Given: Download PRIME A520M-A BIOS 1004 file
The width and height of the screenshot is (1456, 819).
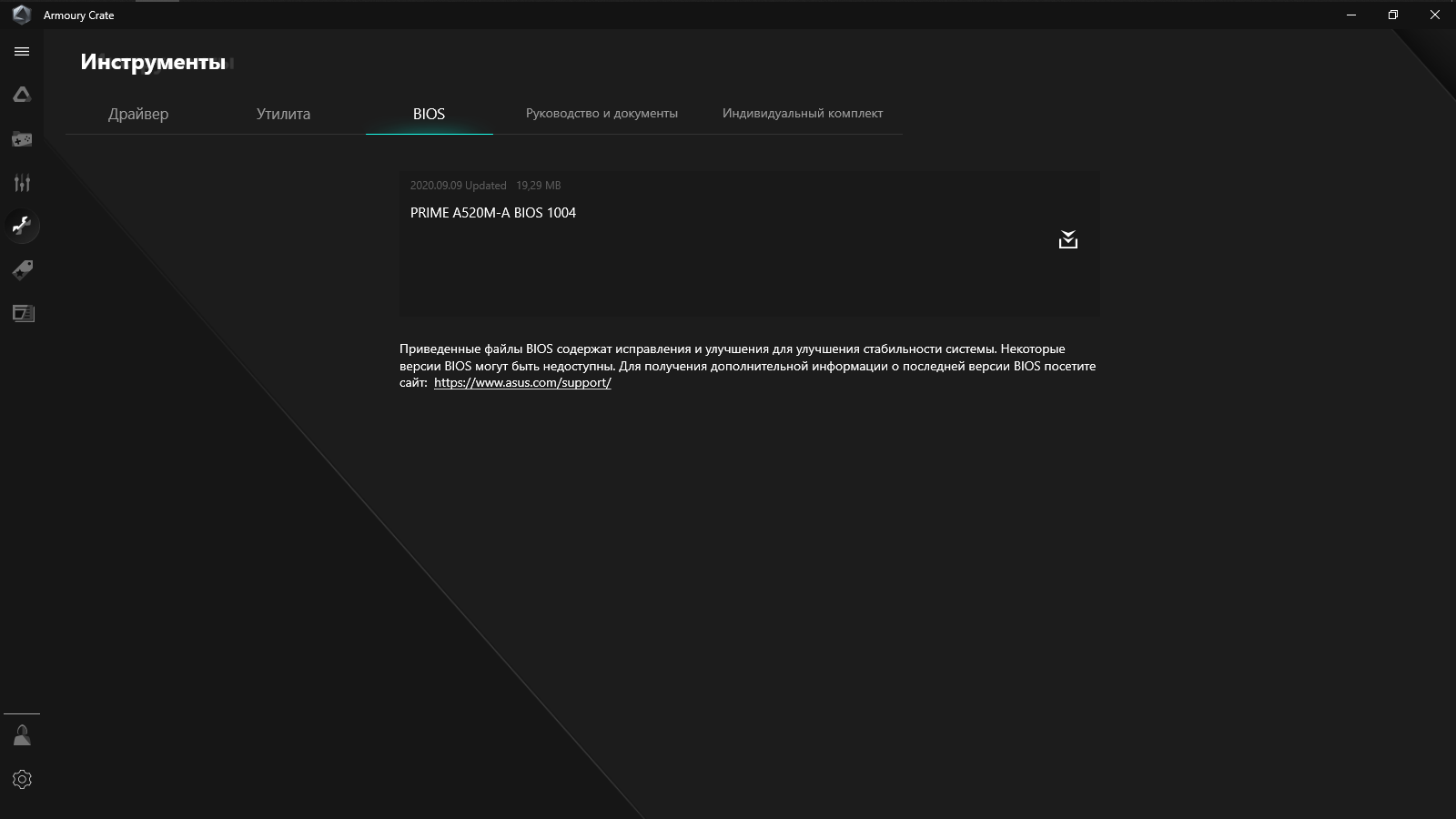Looking at the screenshot, I should tap(1068, 240).
